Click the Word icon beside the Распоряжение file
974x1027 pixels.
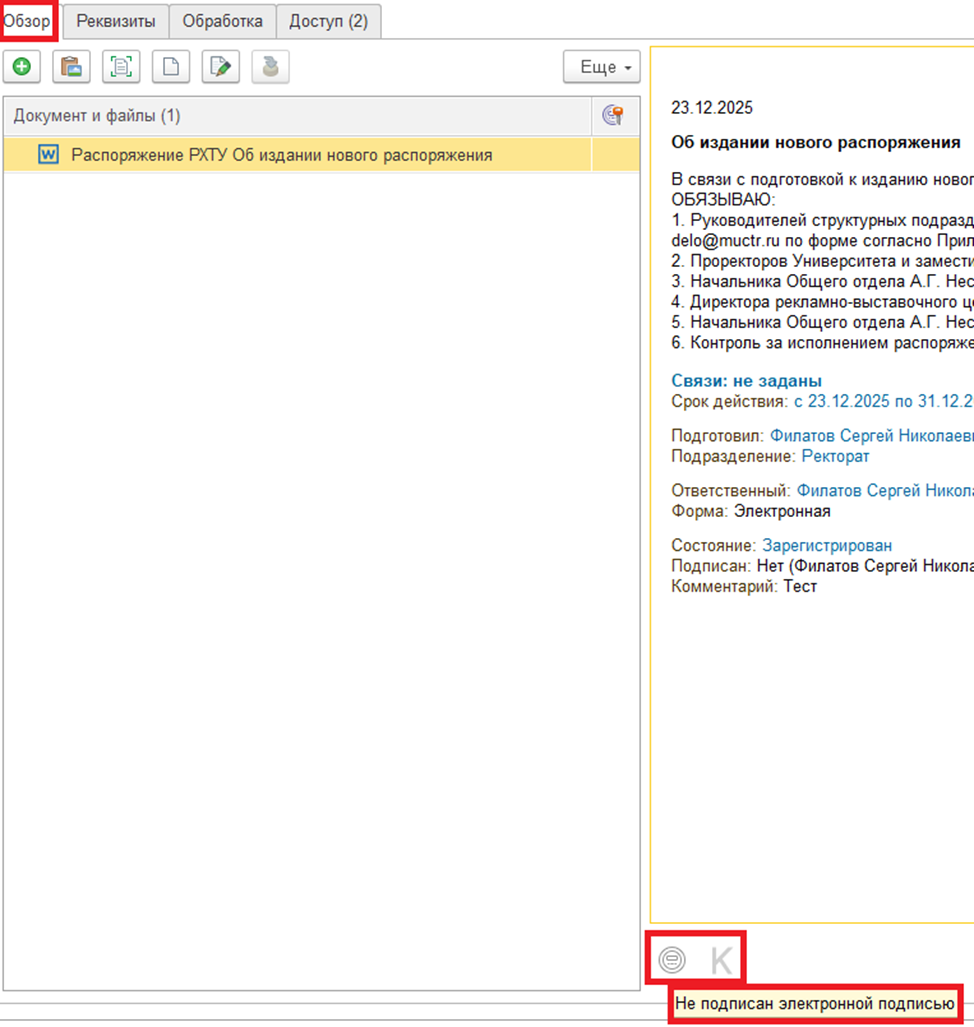(x=48, y=155)
